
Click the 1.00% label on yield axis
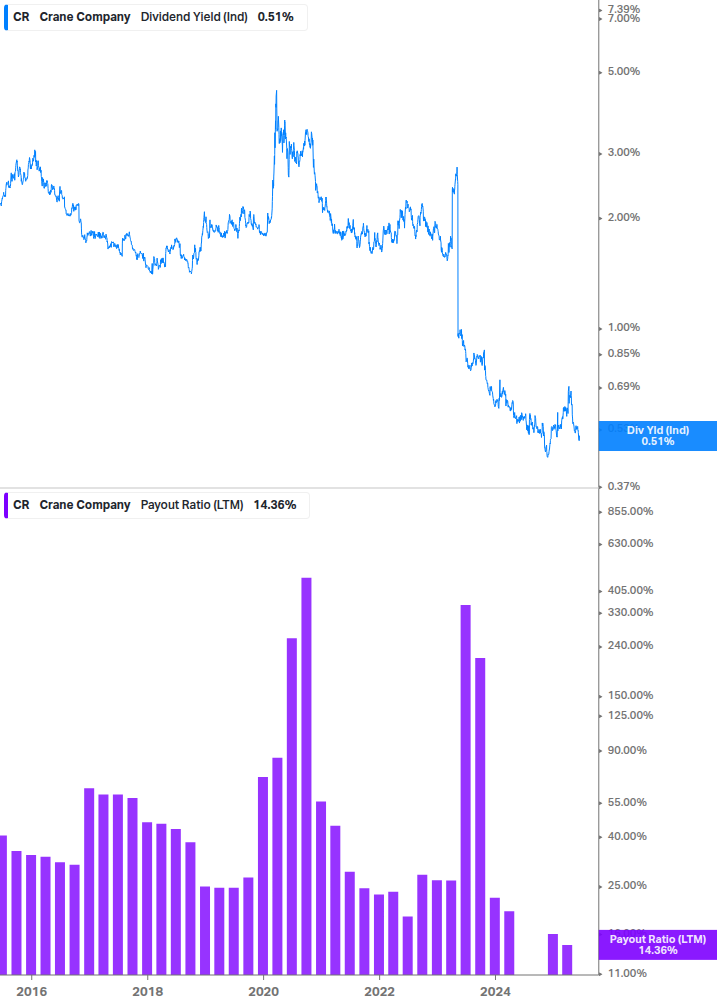[623, 328]
